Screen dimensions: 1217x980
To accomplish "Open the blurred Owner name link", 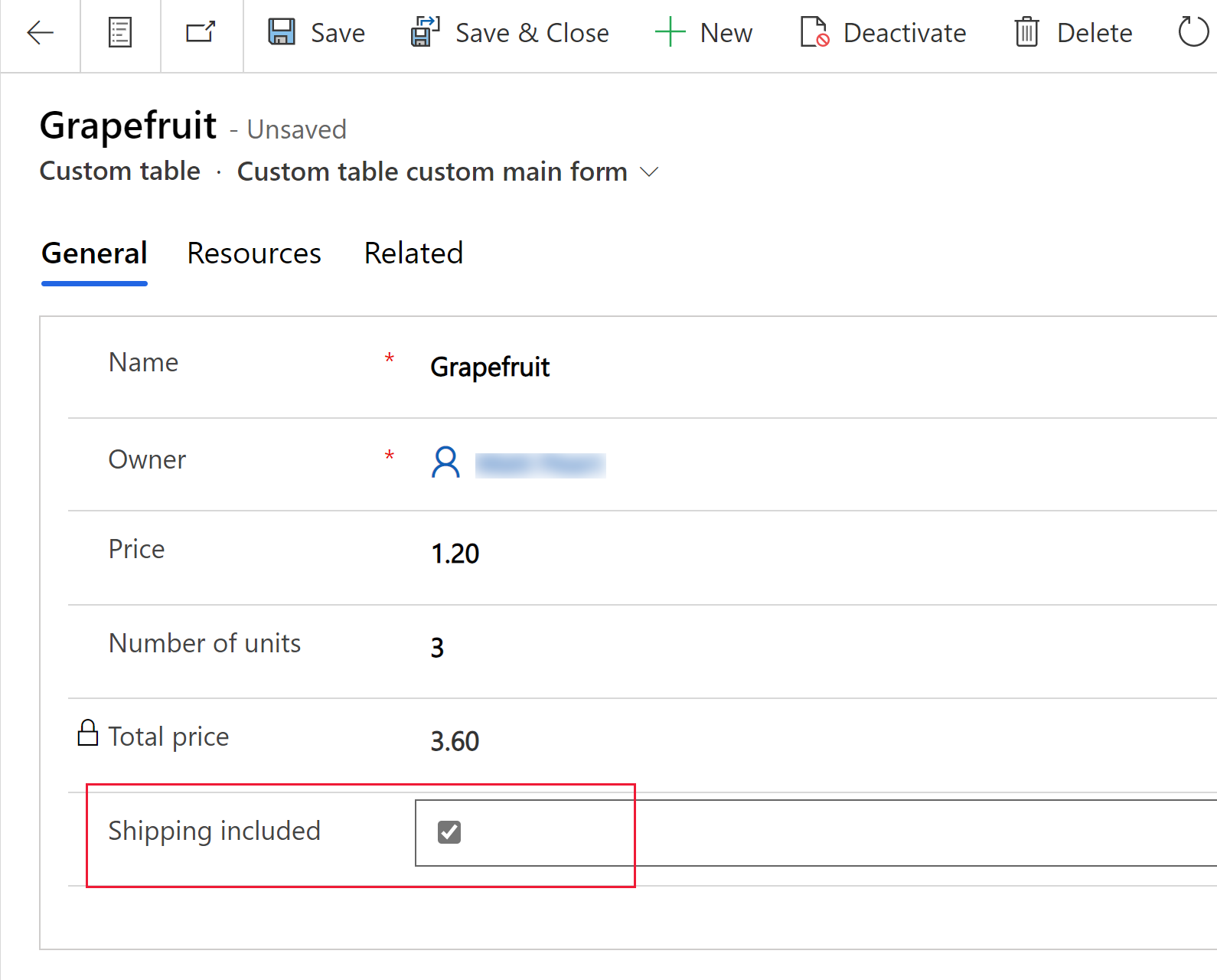I will [x=540, y=465].
